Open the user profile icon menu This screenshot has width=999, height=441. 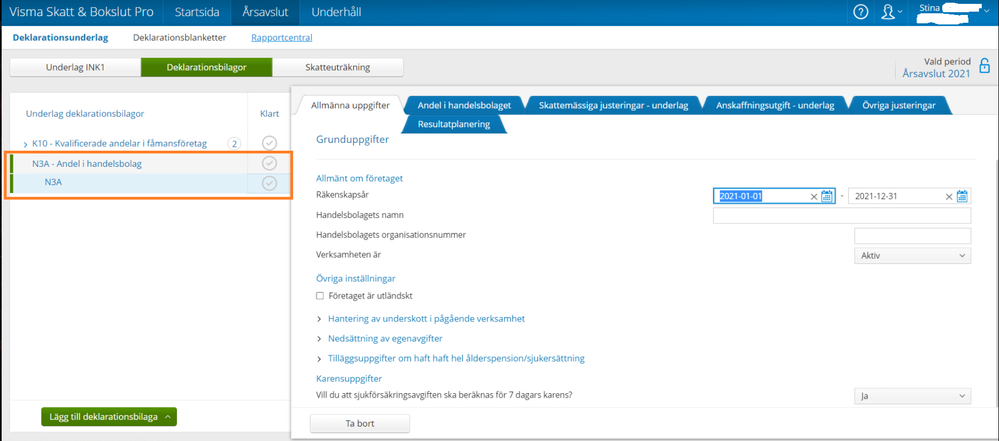(887, 12)
